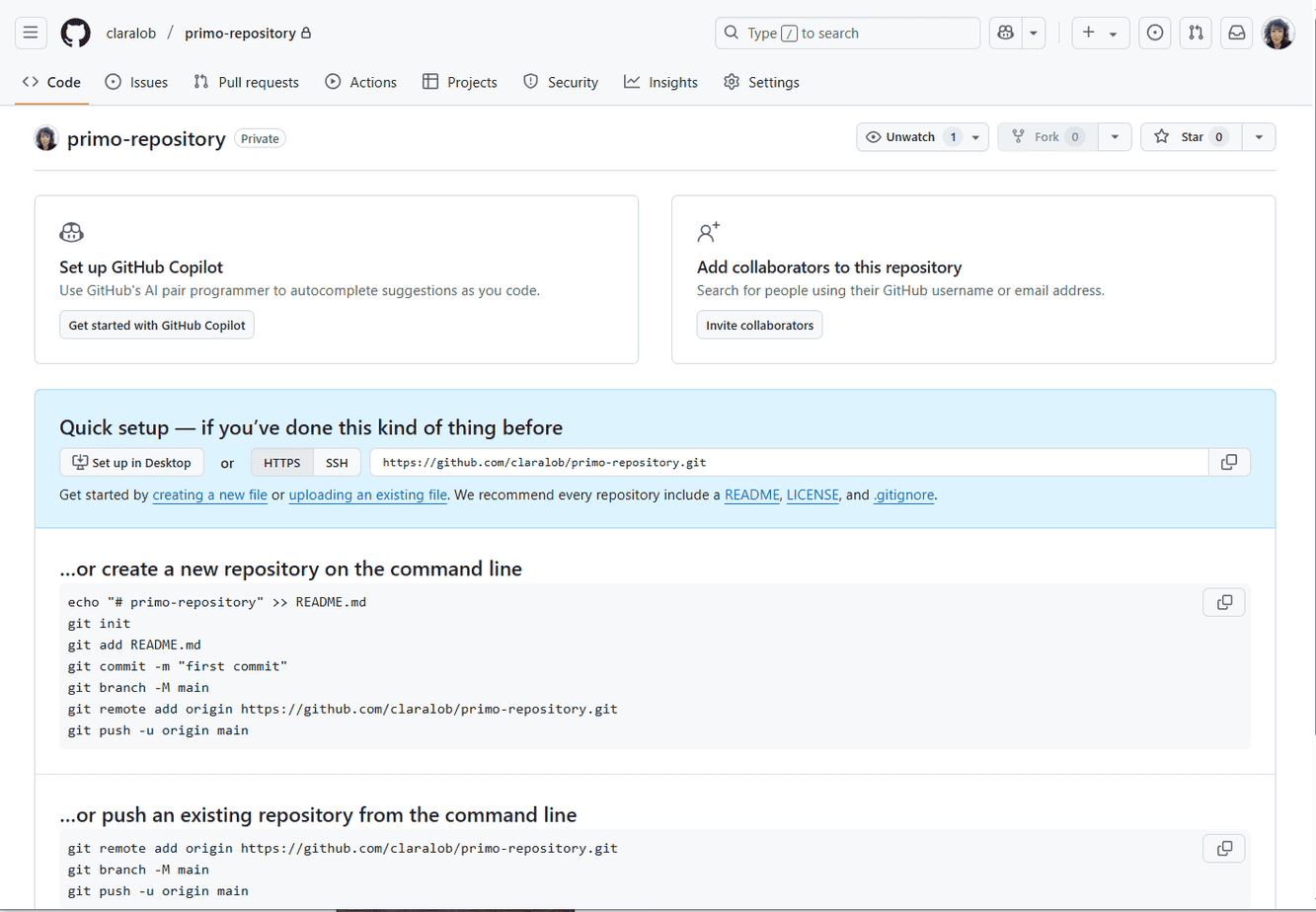
Task: Click the Set up in Desktop button
Action: pos(131,462)
